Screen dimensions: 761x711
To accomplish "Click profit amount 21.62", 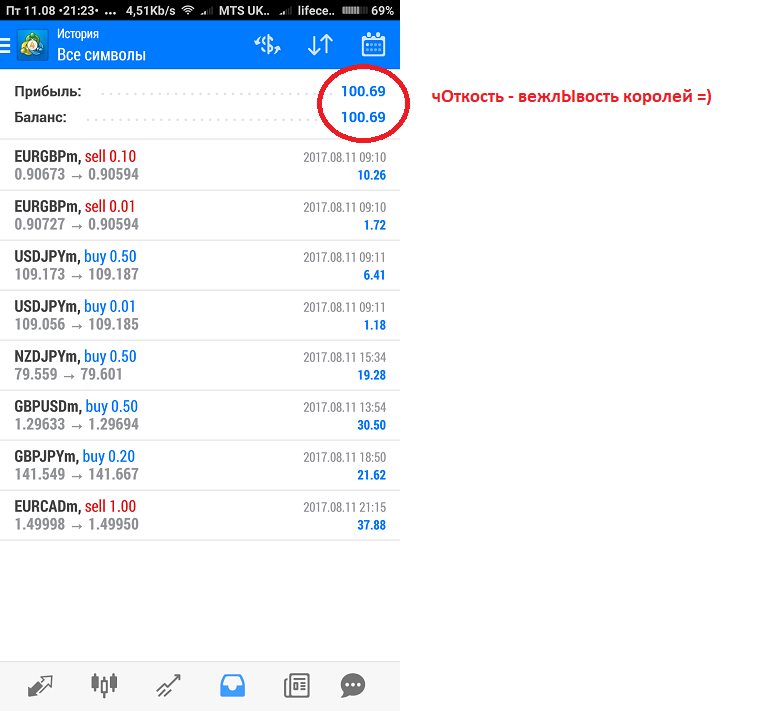I will point(372,475).
